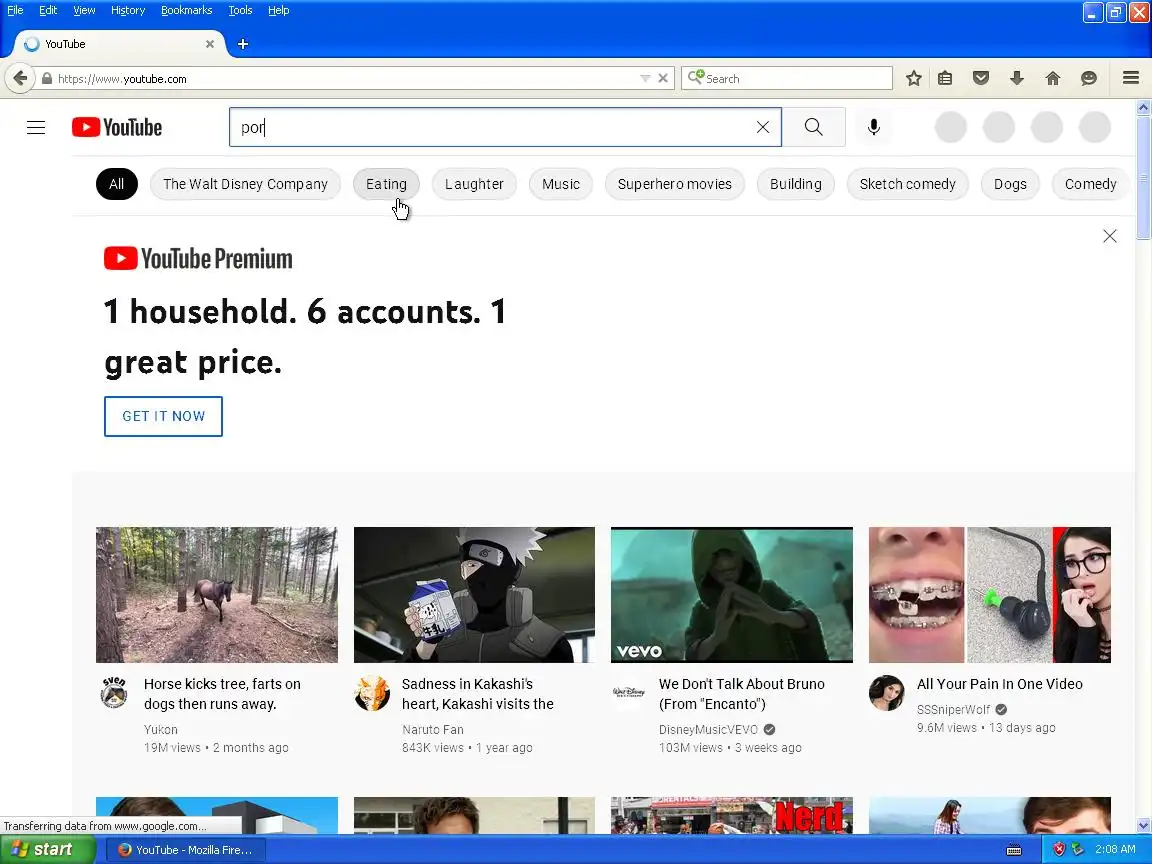
Task: Go back with the browser back arrow
Action: click(20, 78)
